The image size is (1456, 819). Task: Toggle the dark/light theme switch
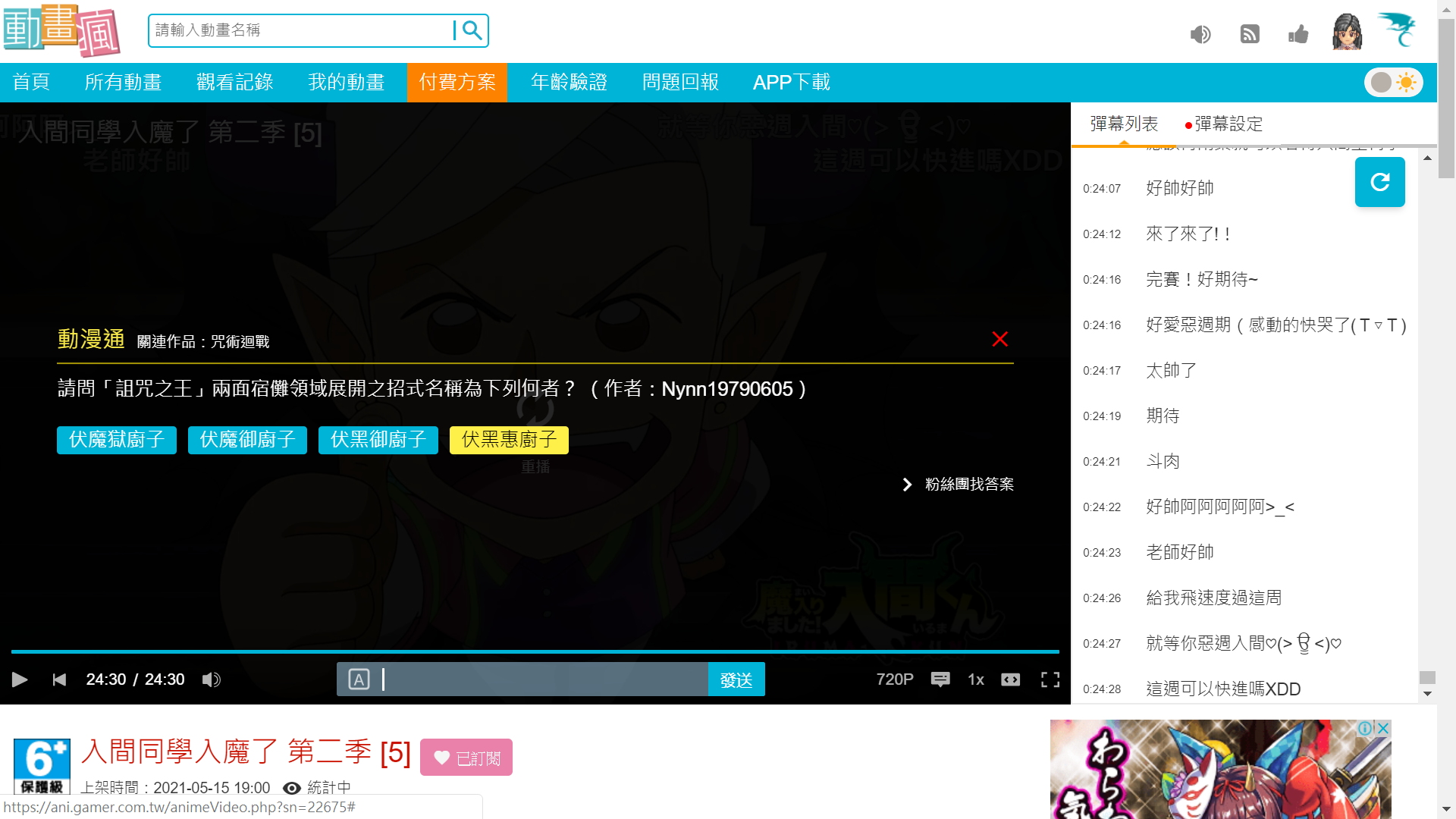1394,82
